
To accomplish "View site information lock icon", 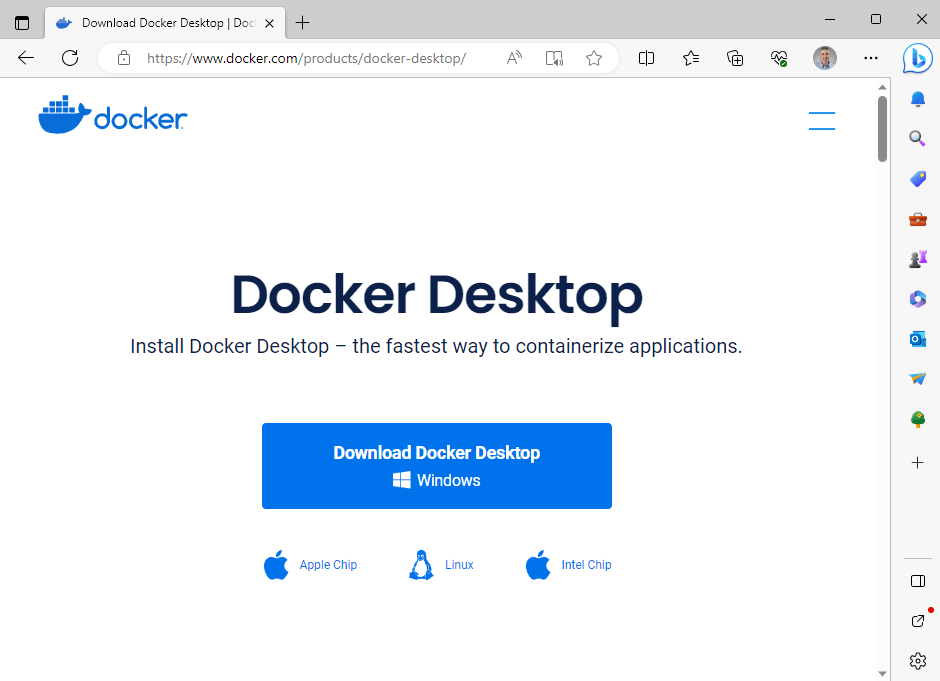I will pos(124,58).
